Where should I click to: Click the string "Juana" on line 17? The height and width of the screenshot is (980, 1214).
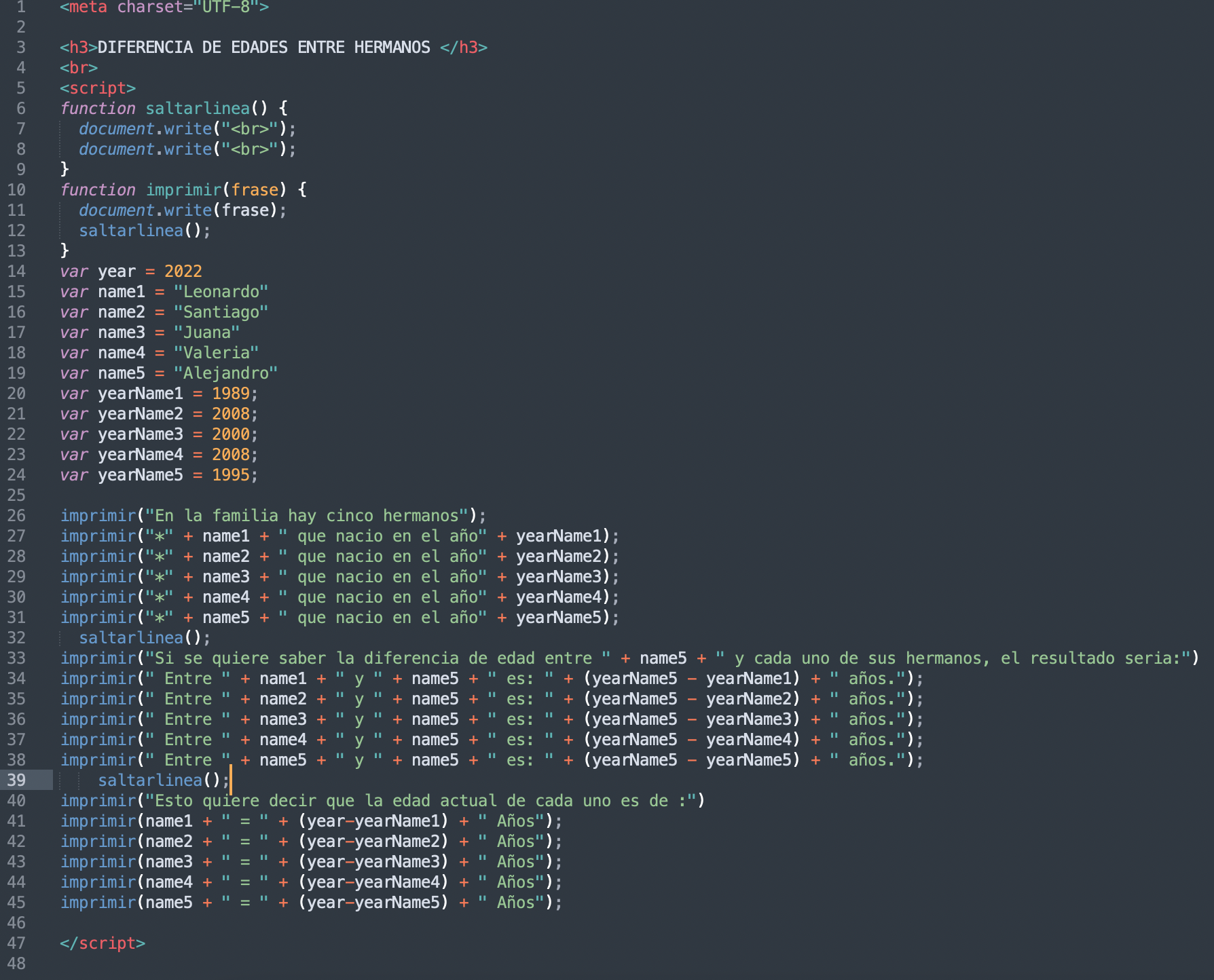(207, 333)
